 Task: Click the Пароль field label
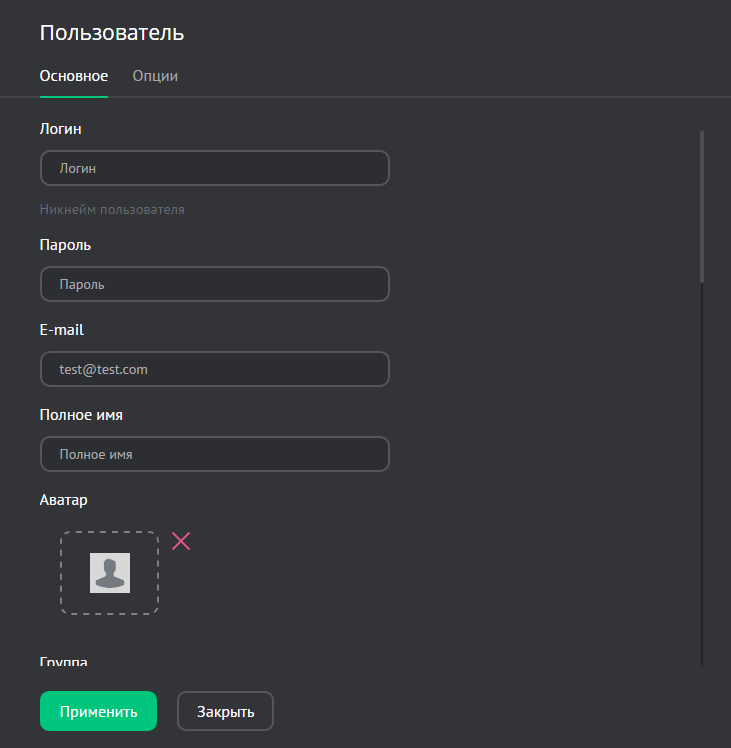click(66, 244)
